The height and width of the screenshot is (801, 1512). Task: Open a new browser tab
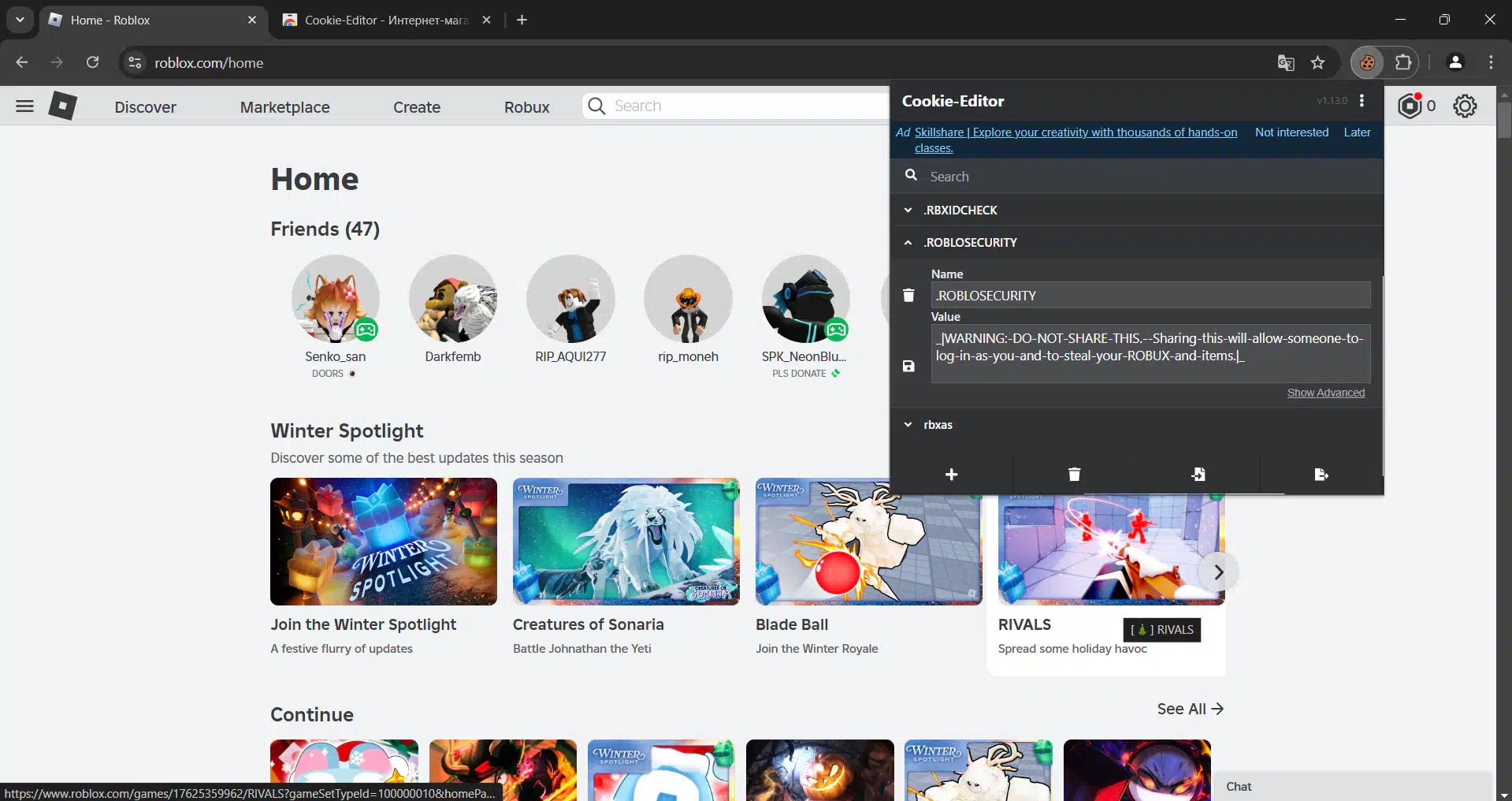pyautogui.click(x=522, y=20)
